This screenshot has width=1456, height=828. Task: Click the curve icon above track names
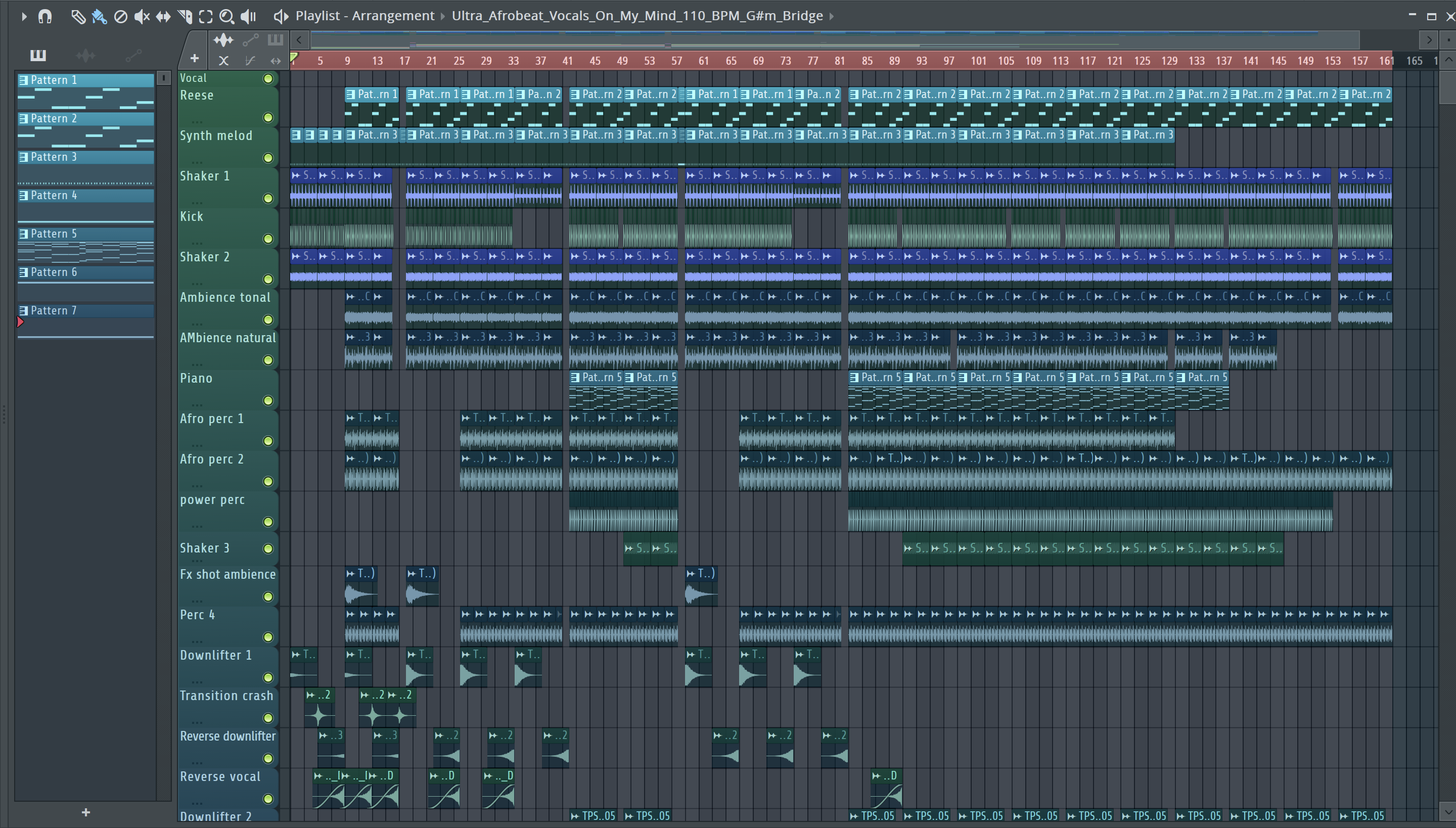tap(250, 60)
